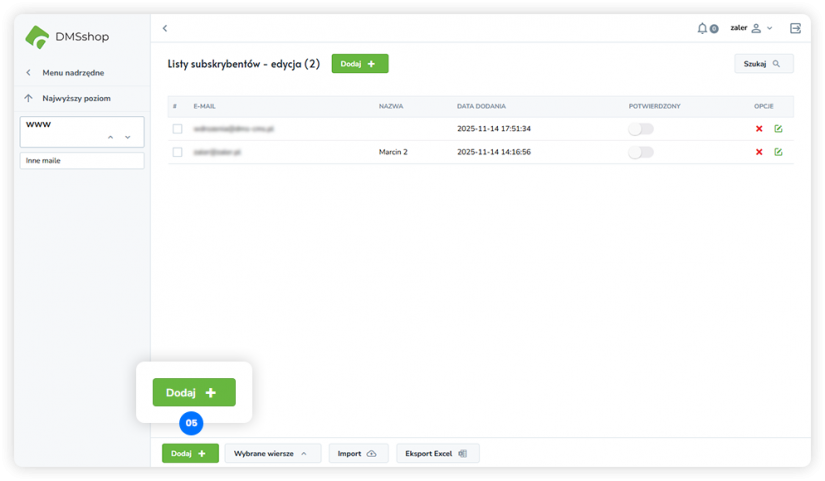This screenshot has width=825, height=481.
Task: Edit the Marcin 2 subscriber row
Action: (778, 152)
